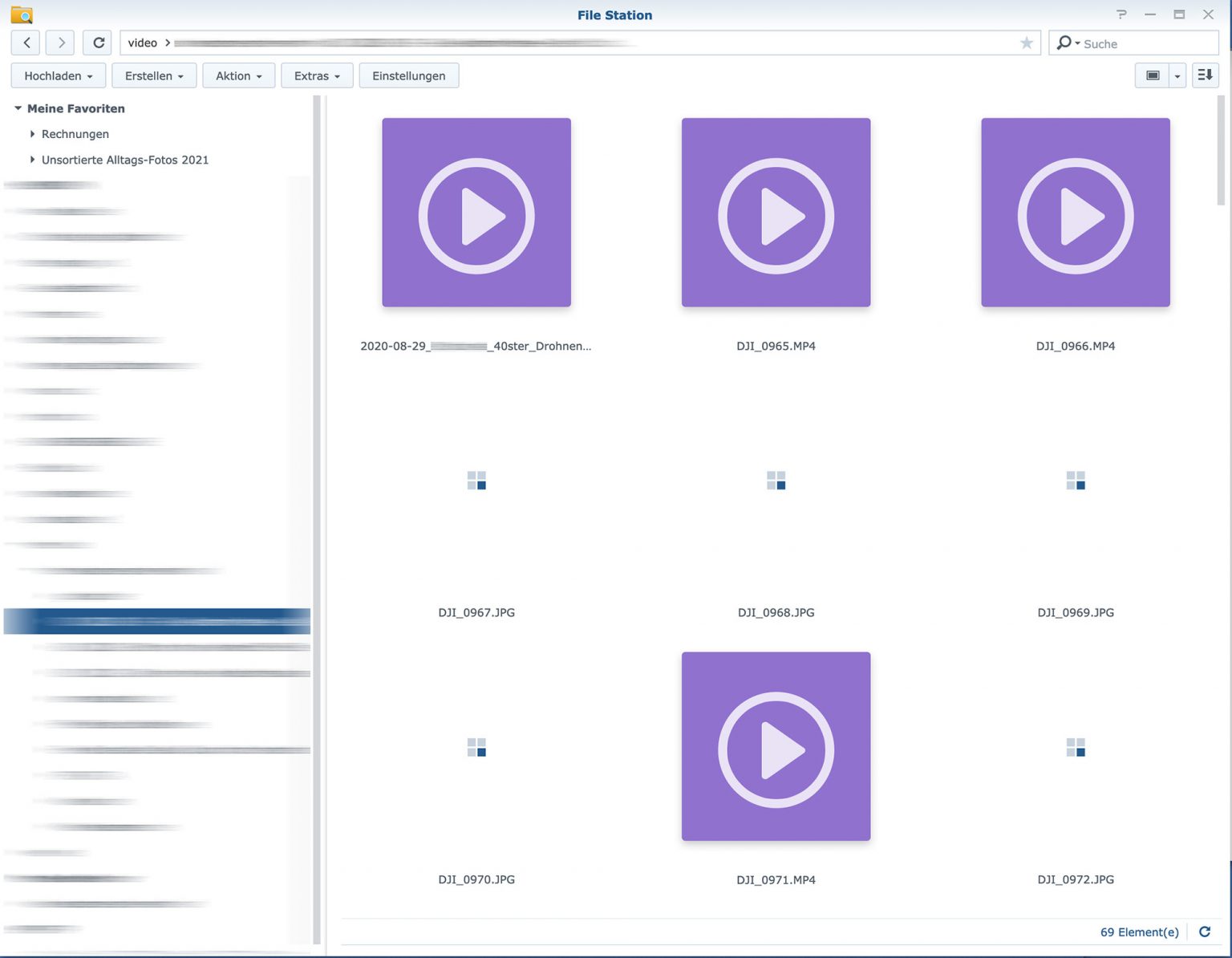
Task: Click the refresh icon next to 69 Element(e)
Action: point(1204,932)
